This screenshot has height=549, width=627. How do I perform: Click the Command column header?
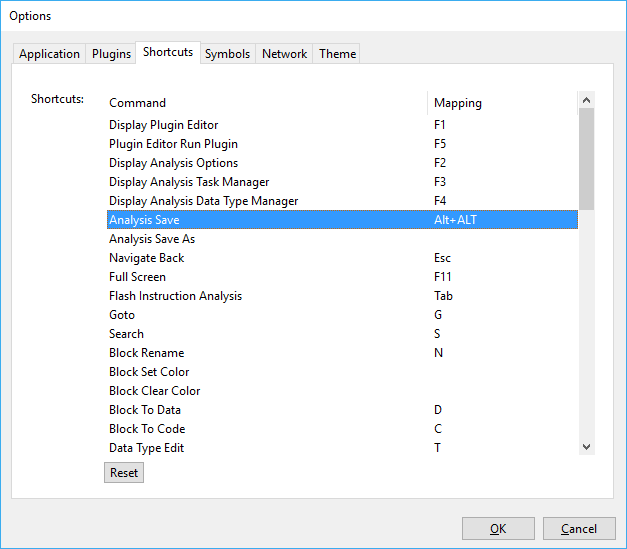point(138,103)
